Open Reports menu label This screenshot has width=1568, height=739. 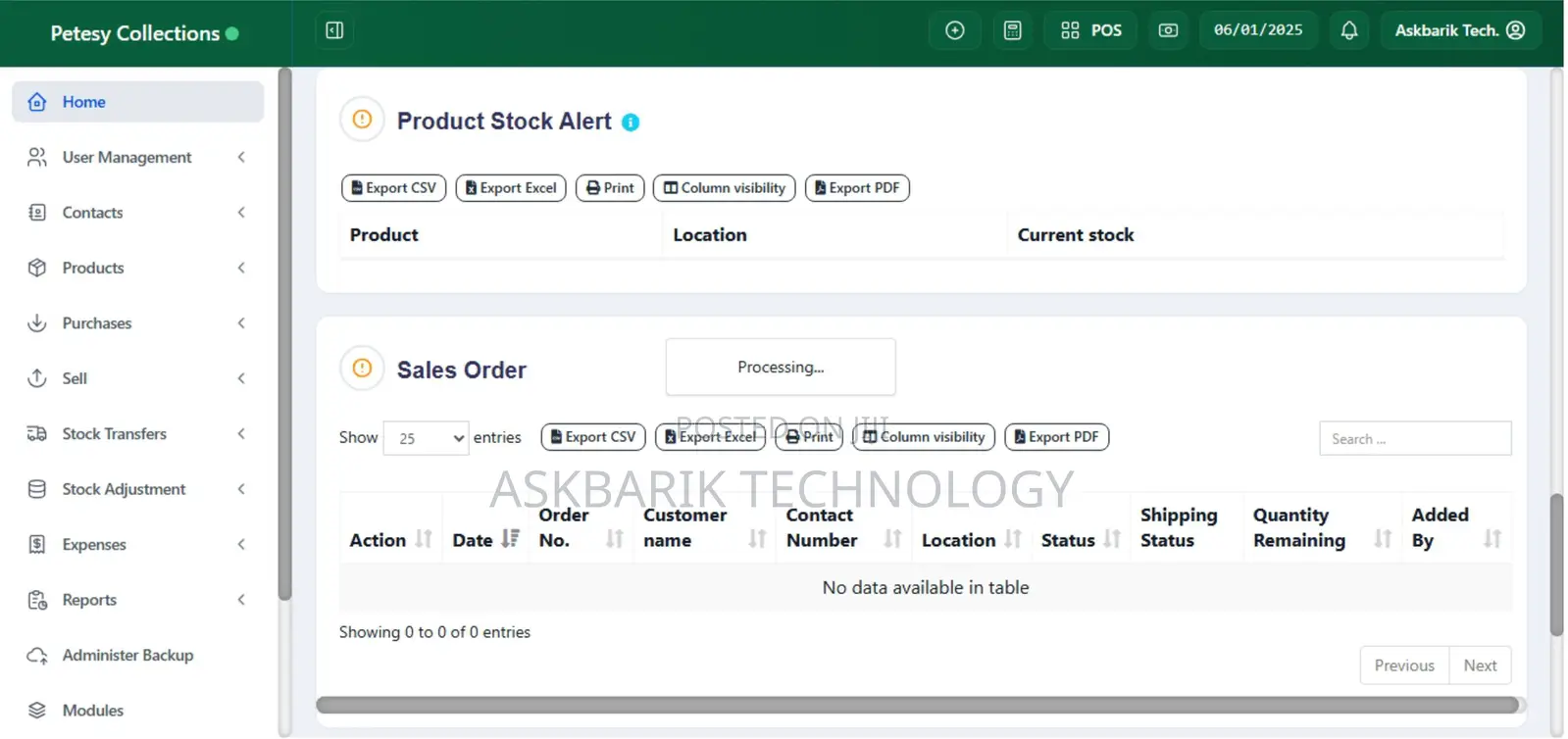tap(89, 600)
